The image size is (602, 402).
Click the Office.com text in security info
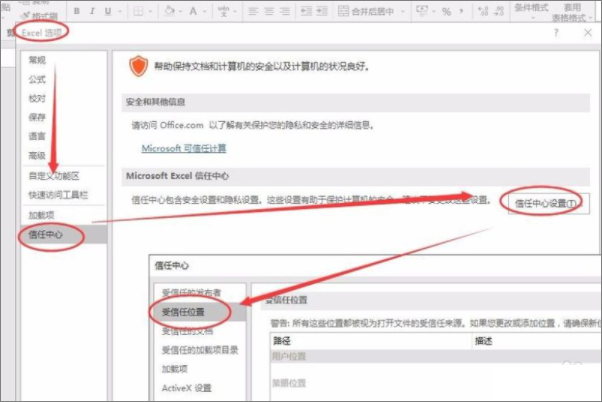point(182,125)
